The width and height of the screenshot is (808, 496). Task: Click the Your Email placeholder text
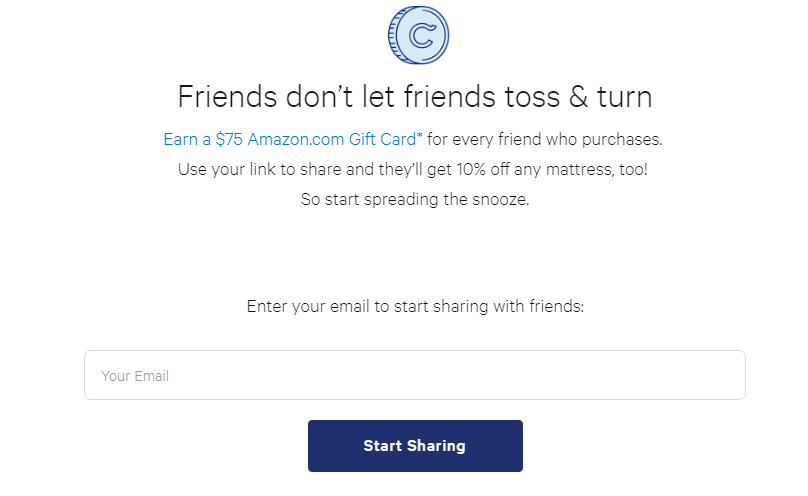[x=135, y=376]
